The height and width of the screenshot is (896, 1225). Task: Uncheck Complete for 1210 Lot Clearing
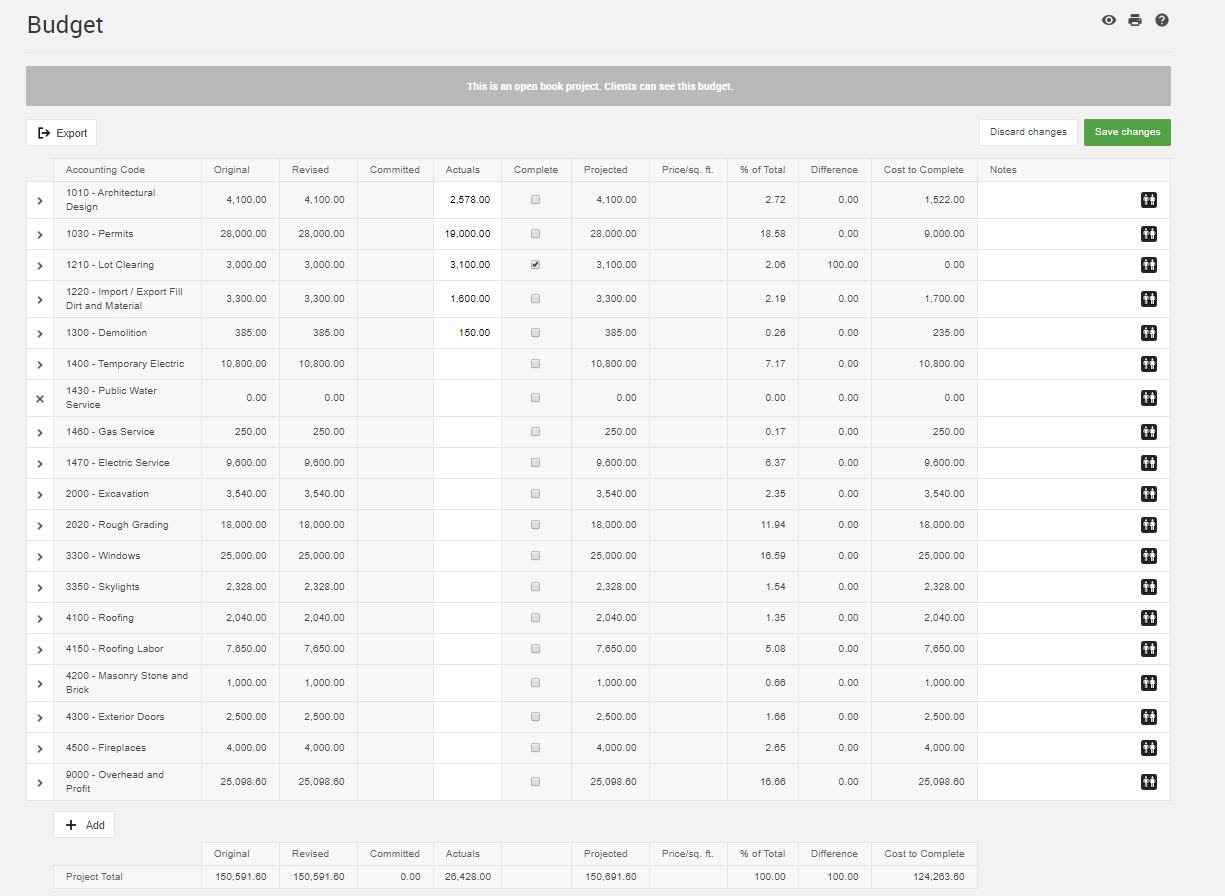coord(536,265)
